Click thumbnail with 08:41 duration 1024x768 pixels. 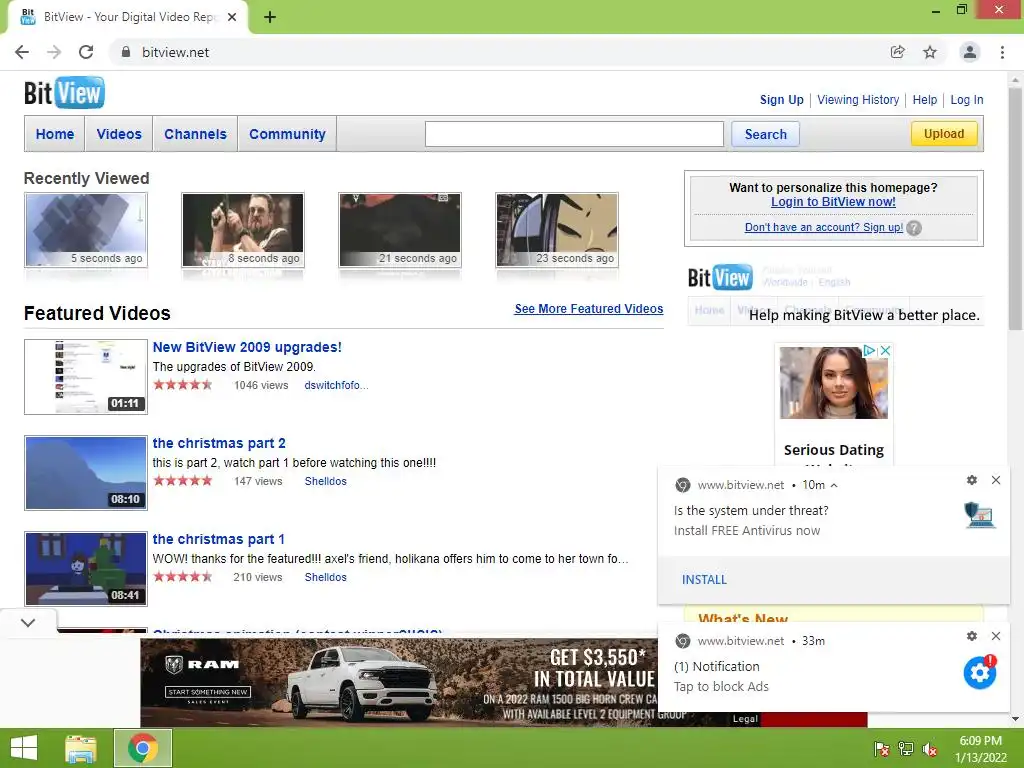(x=86, y=569)
